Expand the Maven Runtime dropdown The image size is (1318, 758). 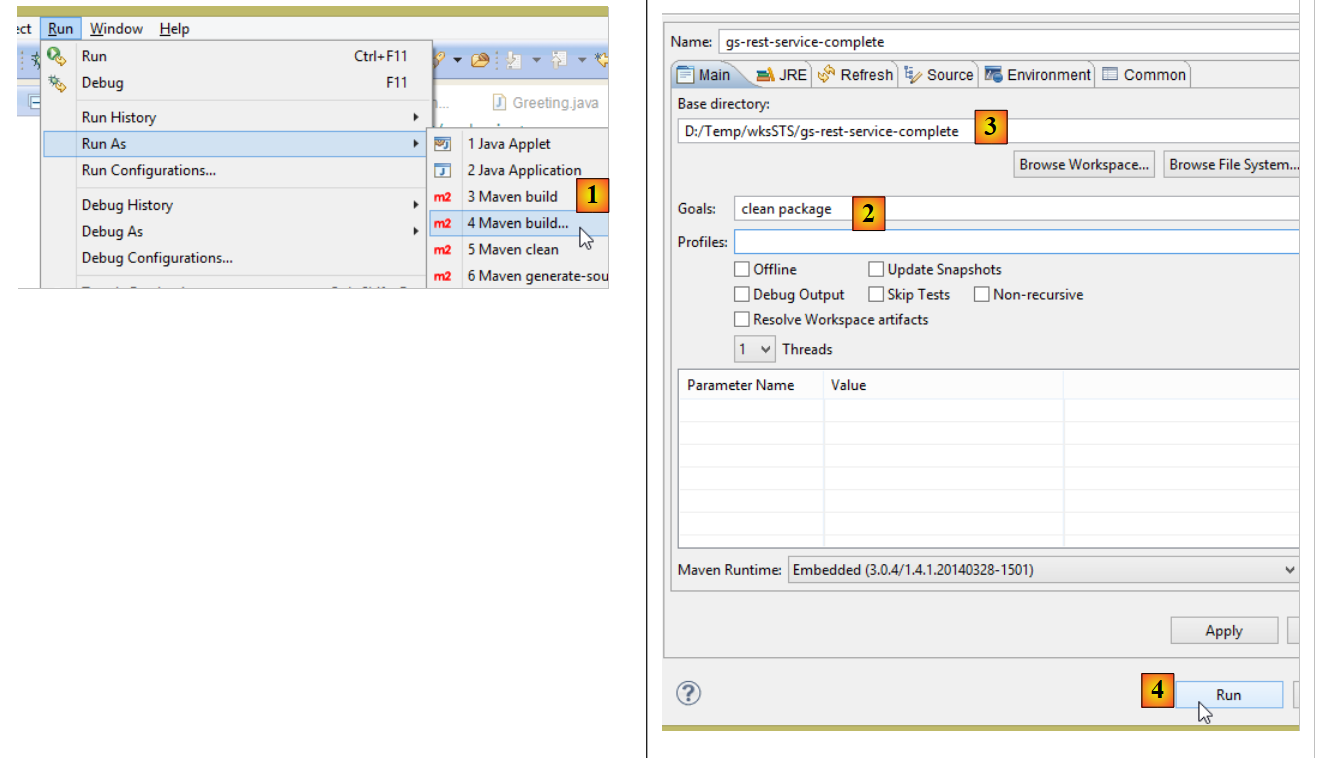pos(1040,570)
